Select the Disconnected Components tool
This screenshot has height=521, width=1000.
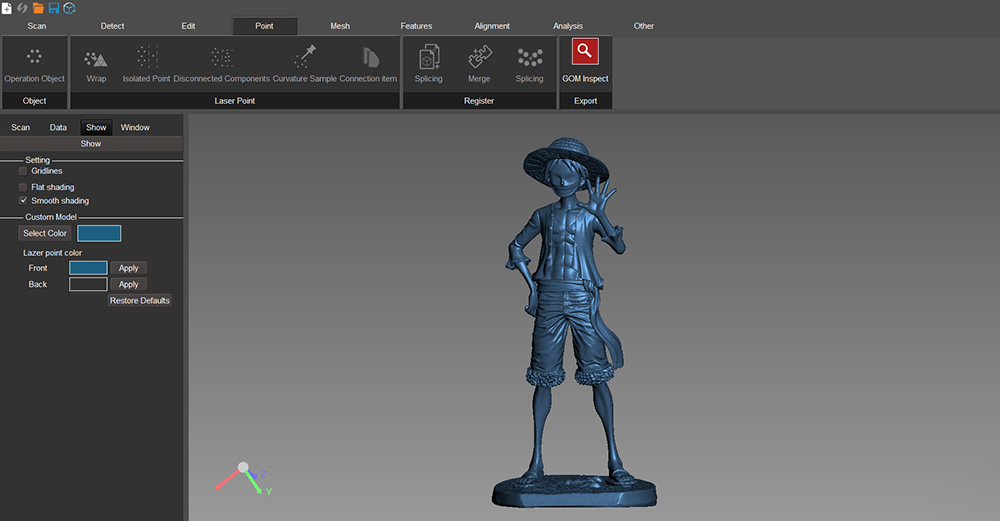click(x=221, y=64)
